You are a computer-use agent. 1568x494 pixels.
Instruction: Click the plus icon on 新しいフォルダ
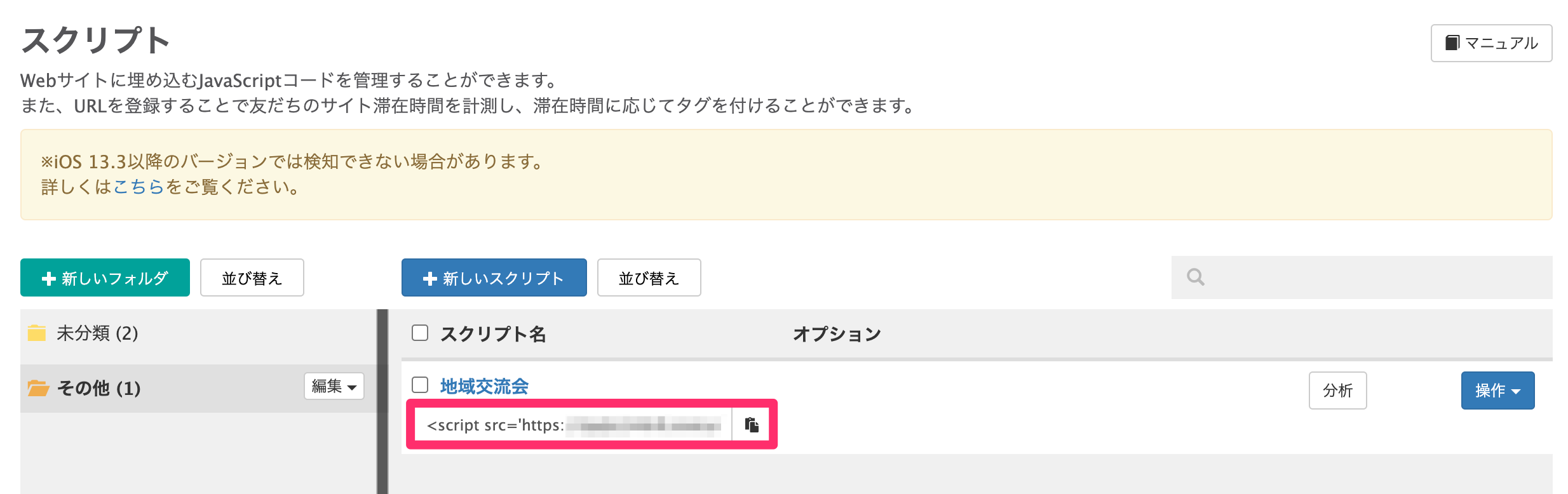coord(48,279)
